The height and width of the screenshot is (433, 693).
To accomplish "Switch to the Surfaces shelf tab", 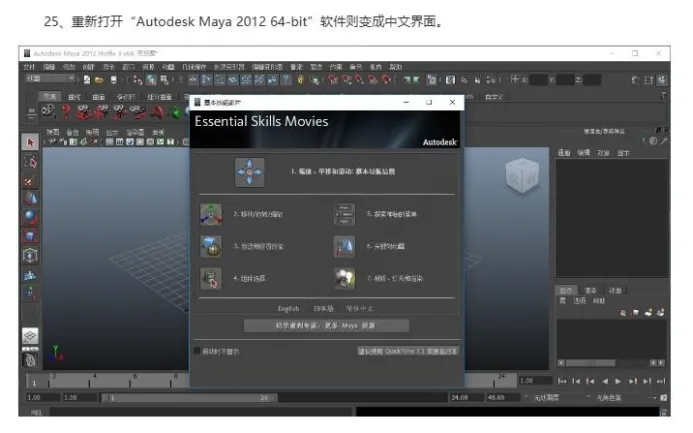I will coord(98,97).
